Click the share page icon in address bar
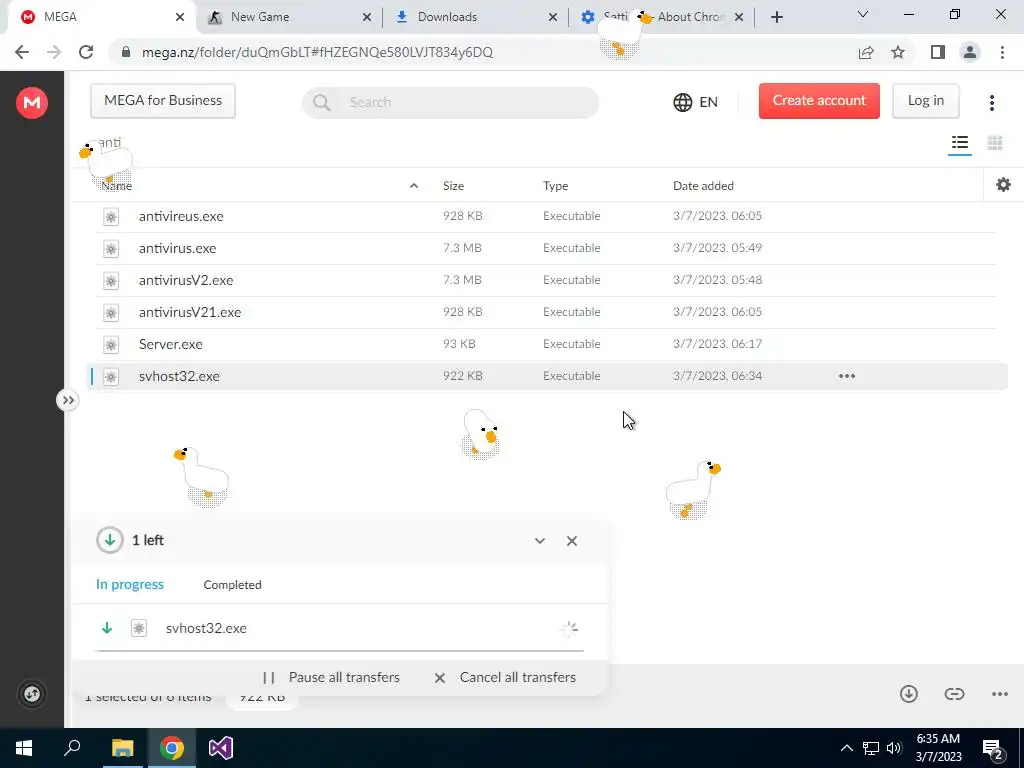This screenshot has height=768, width=1024. 866,52
